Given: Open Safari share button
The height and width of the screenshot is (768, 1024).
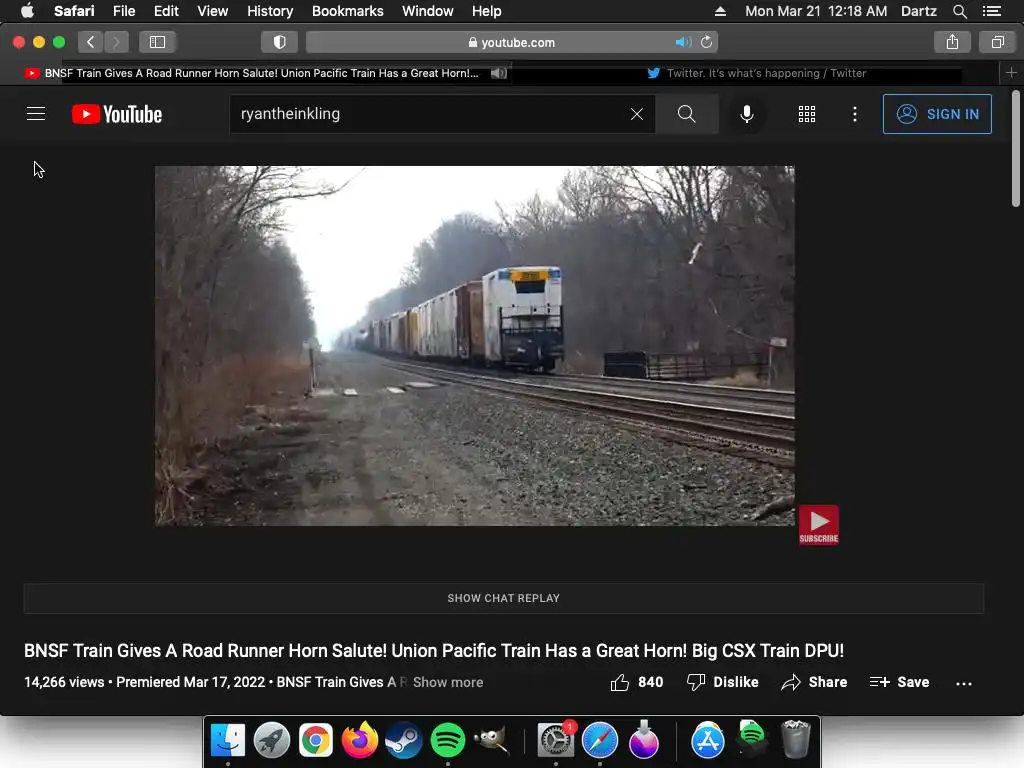Looking at the screenshot, I should point(952,42).
